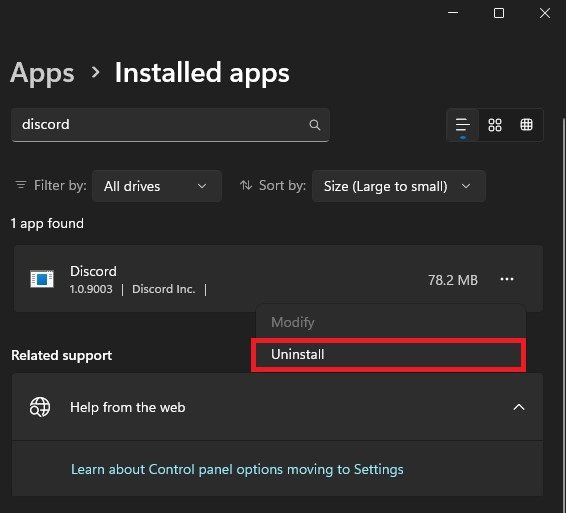This screenshot has height=513, width=566.
Task: Minimize the Settings window
Action: pyautogui.click(x=453, y=13)
